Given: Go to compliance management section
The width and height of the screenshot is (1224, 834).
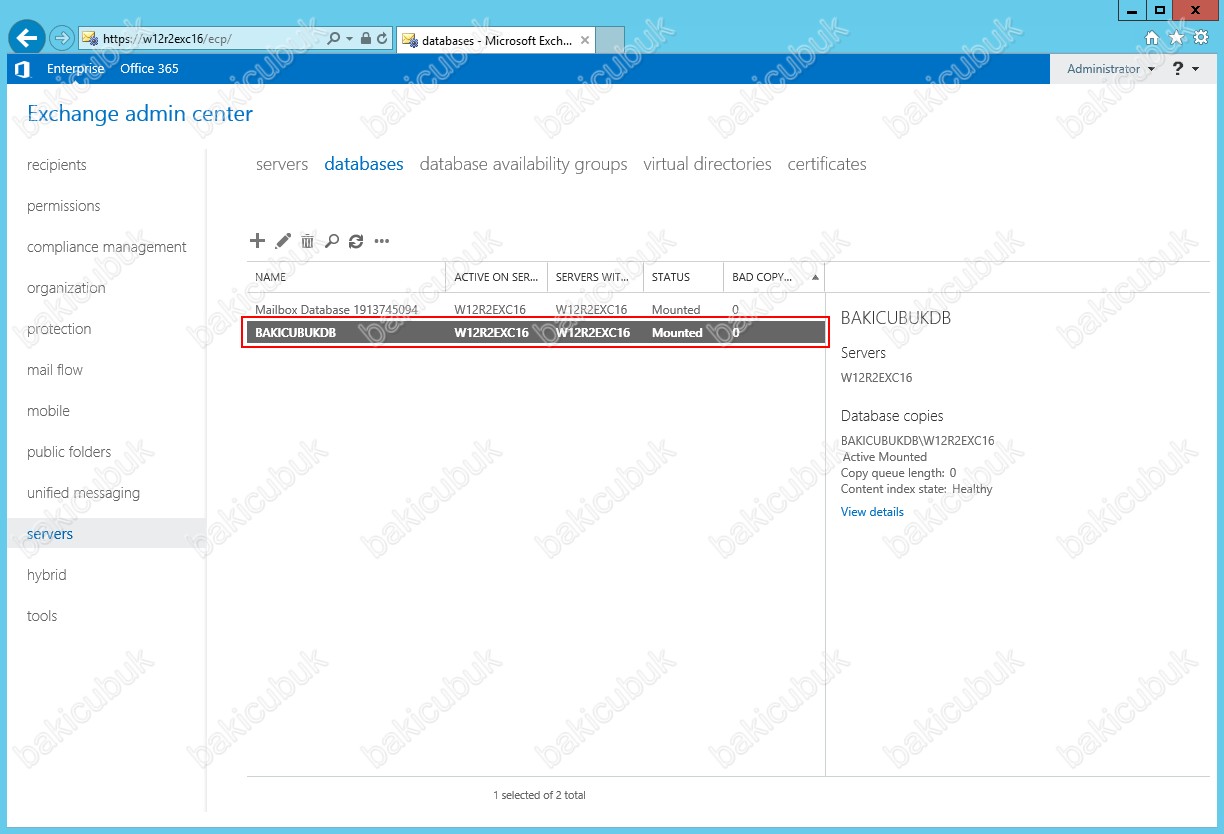Looking at the screenshot, I should (107, 247).
